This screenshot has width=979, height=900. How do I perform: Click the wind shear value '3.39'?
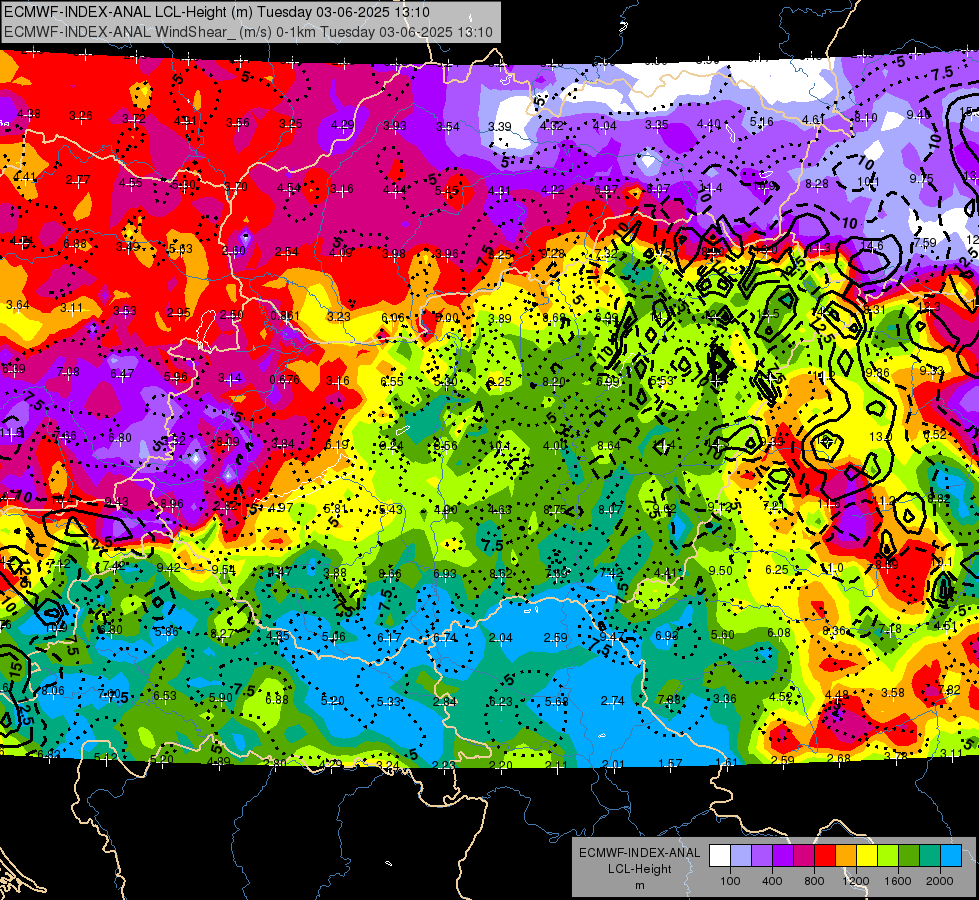[x=499, y=127]
